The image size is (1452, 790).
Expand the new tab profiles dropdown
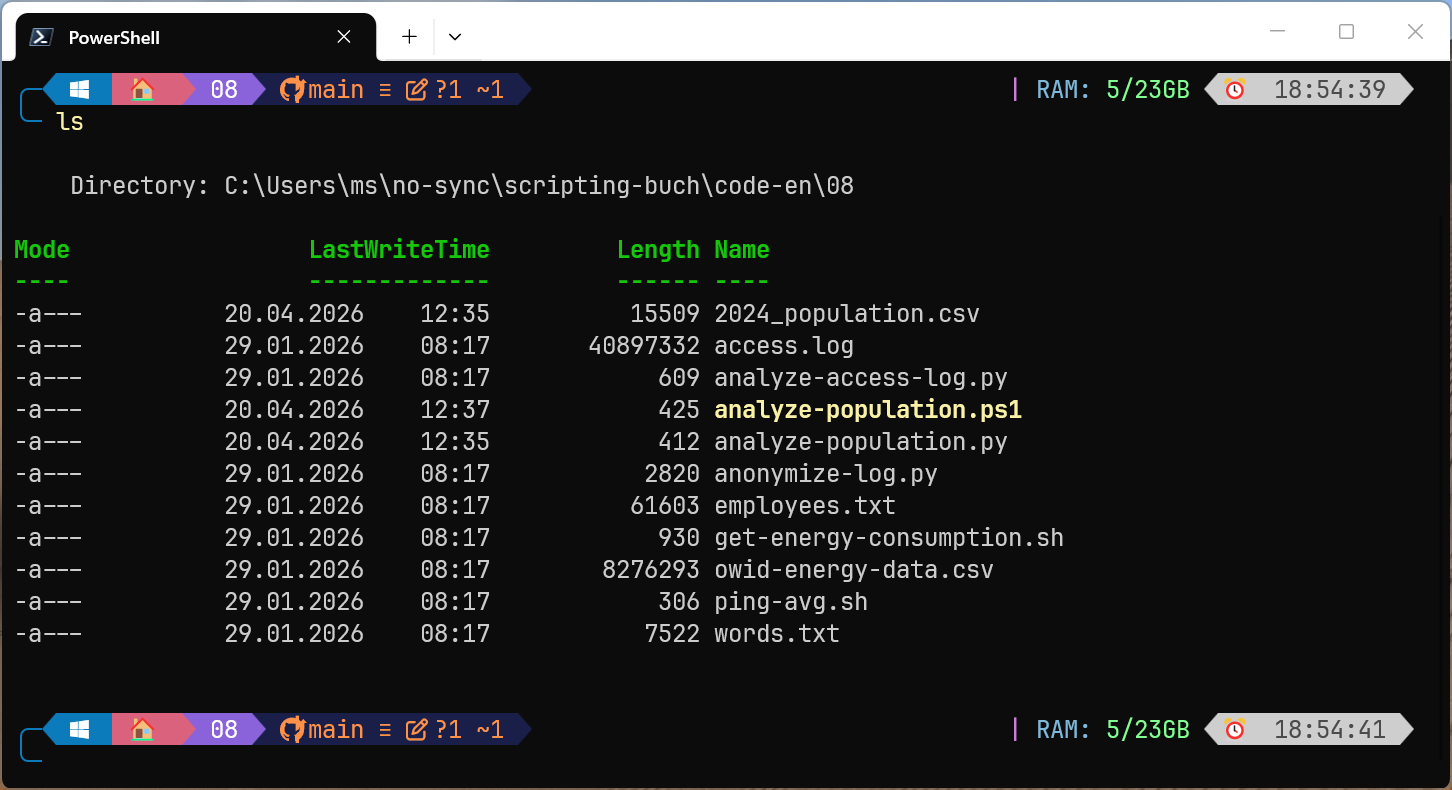455,37
